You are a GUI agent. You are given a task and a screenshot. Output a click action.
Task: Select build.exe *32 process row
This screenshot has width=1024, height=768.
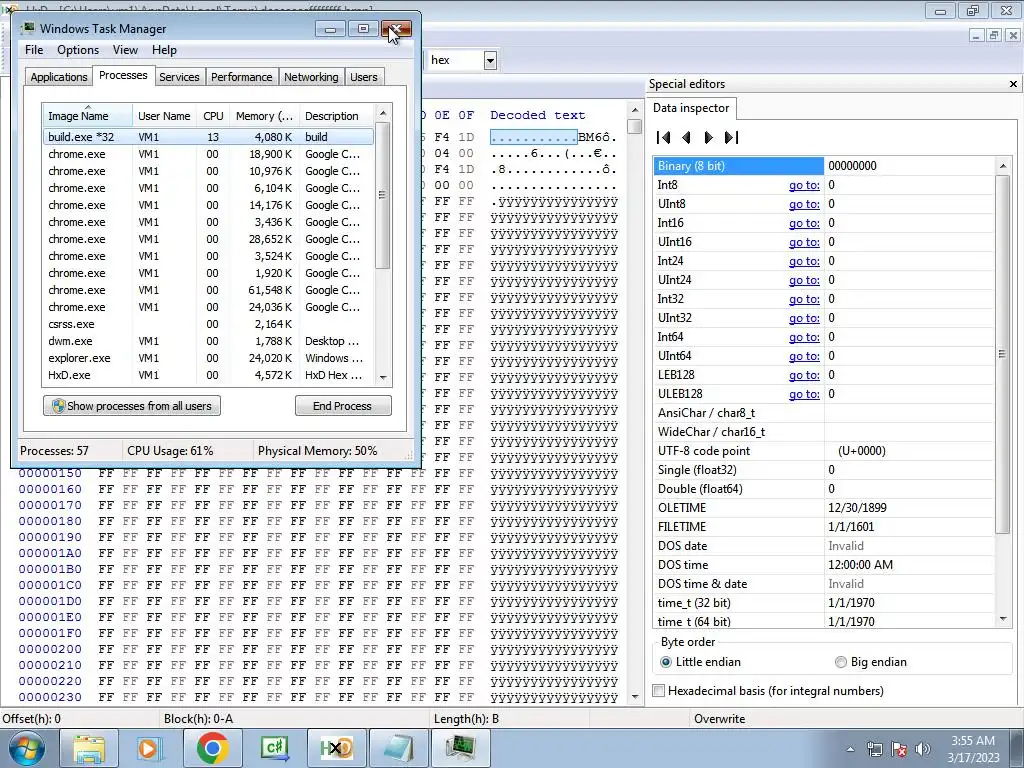(x=208, y=136)
